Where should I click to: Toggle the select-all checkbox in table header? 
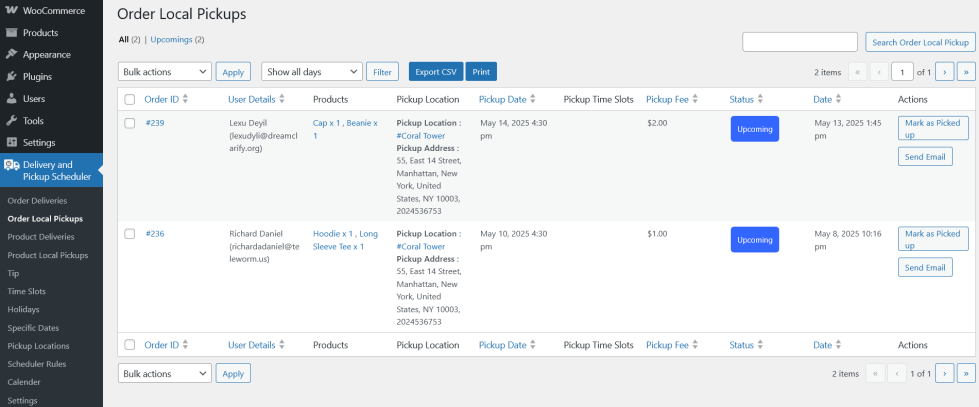[130, 99]
